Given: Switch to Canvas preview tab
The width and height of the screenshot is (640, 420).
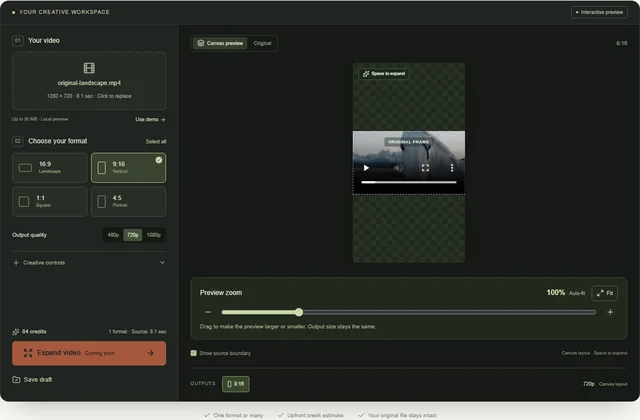Looking at the screenshot, I should click(x=220, y=43).
